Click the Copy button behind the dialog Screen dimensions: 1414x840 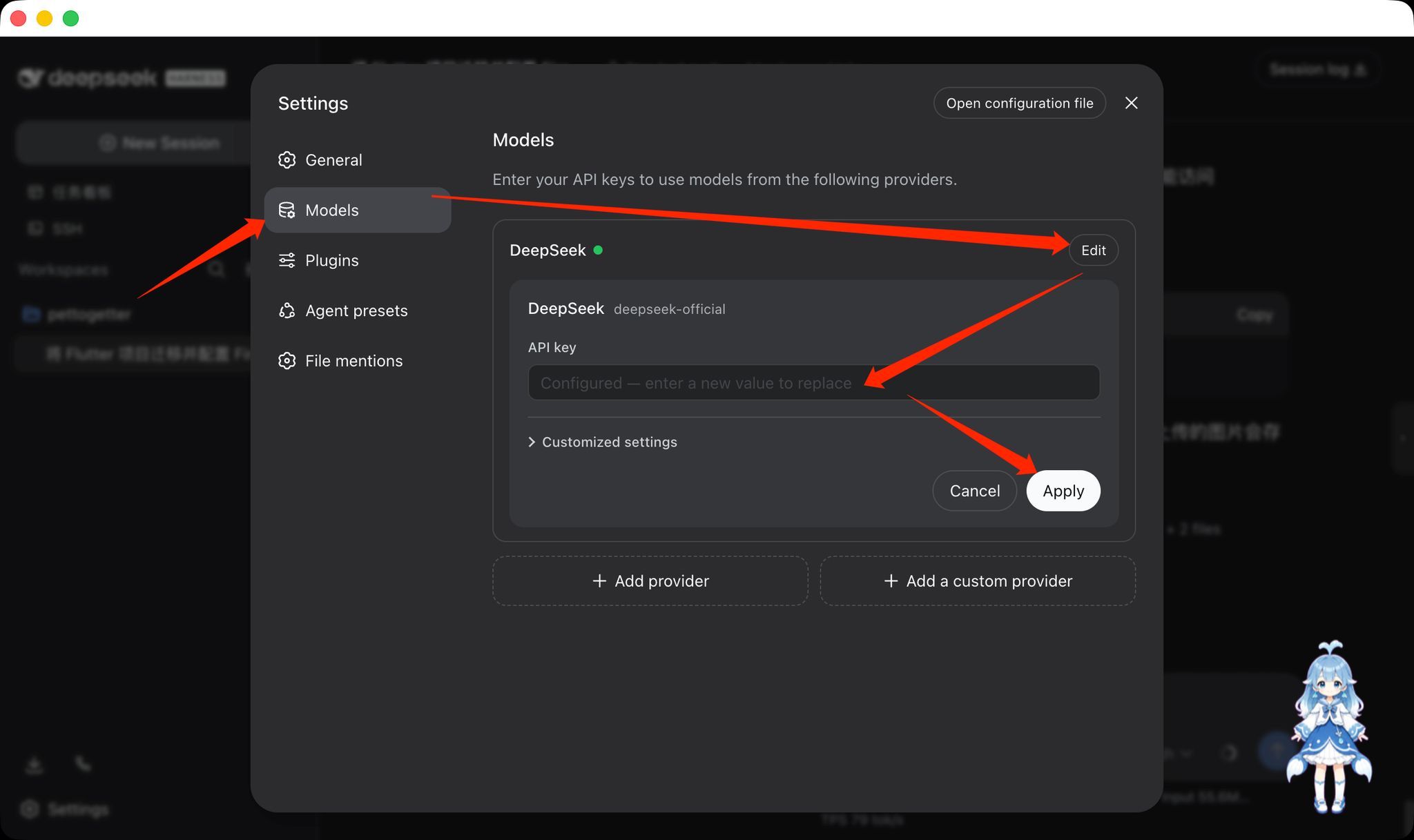[x=1254, y=315]
